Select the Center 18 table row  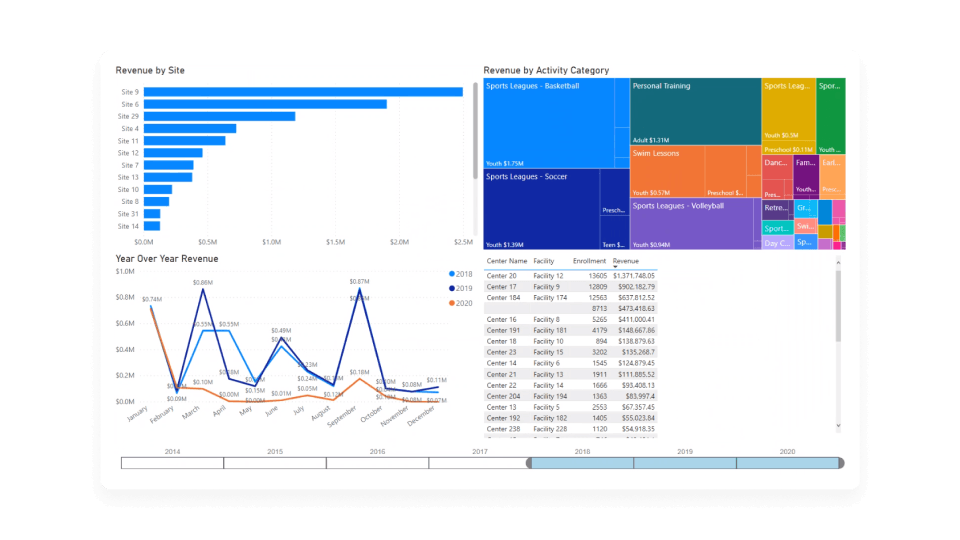(571, 342)
